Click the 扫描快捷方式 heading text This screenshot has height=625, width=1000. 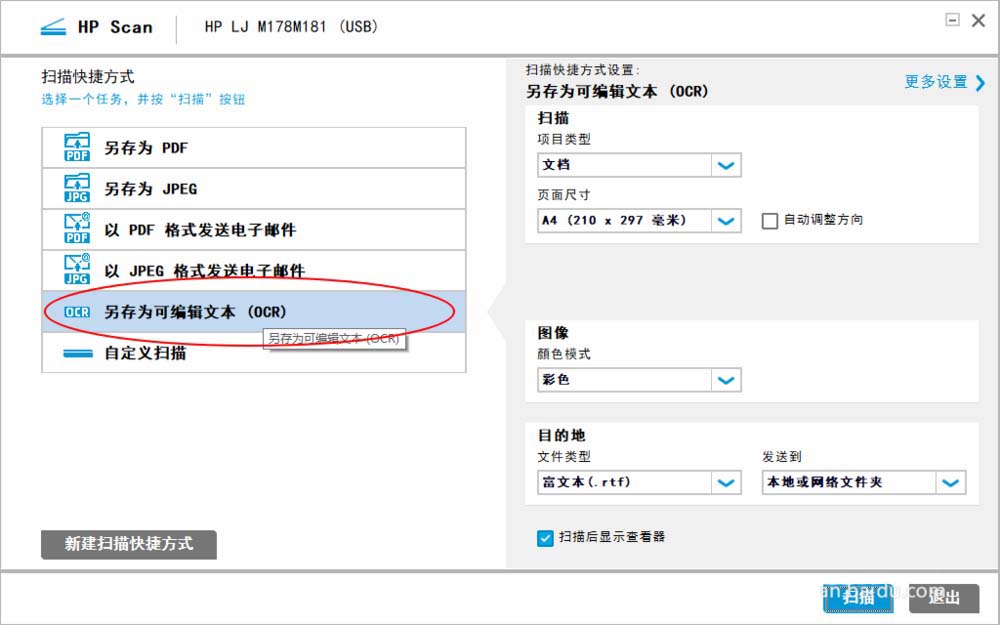click(88, 77)
